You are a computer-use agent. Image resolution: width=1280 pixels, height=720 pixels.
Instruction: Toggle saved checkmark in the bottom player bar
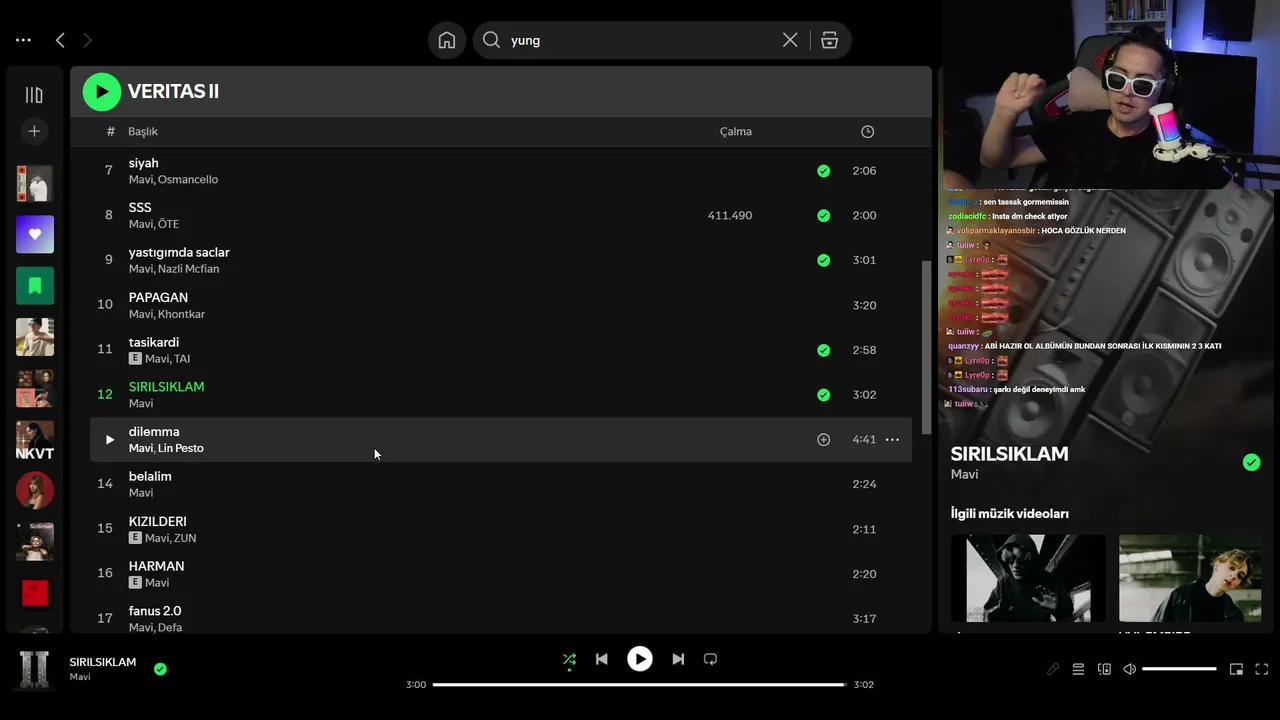[160, 669]
